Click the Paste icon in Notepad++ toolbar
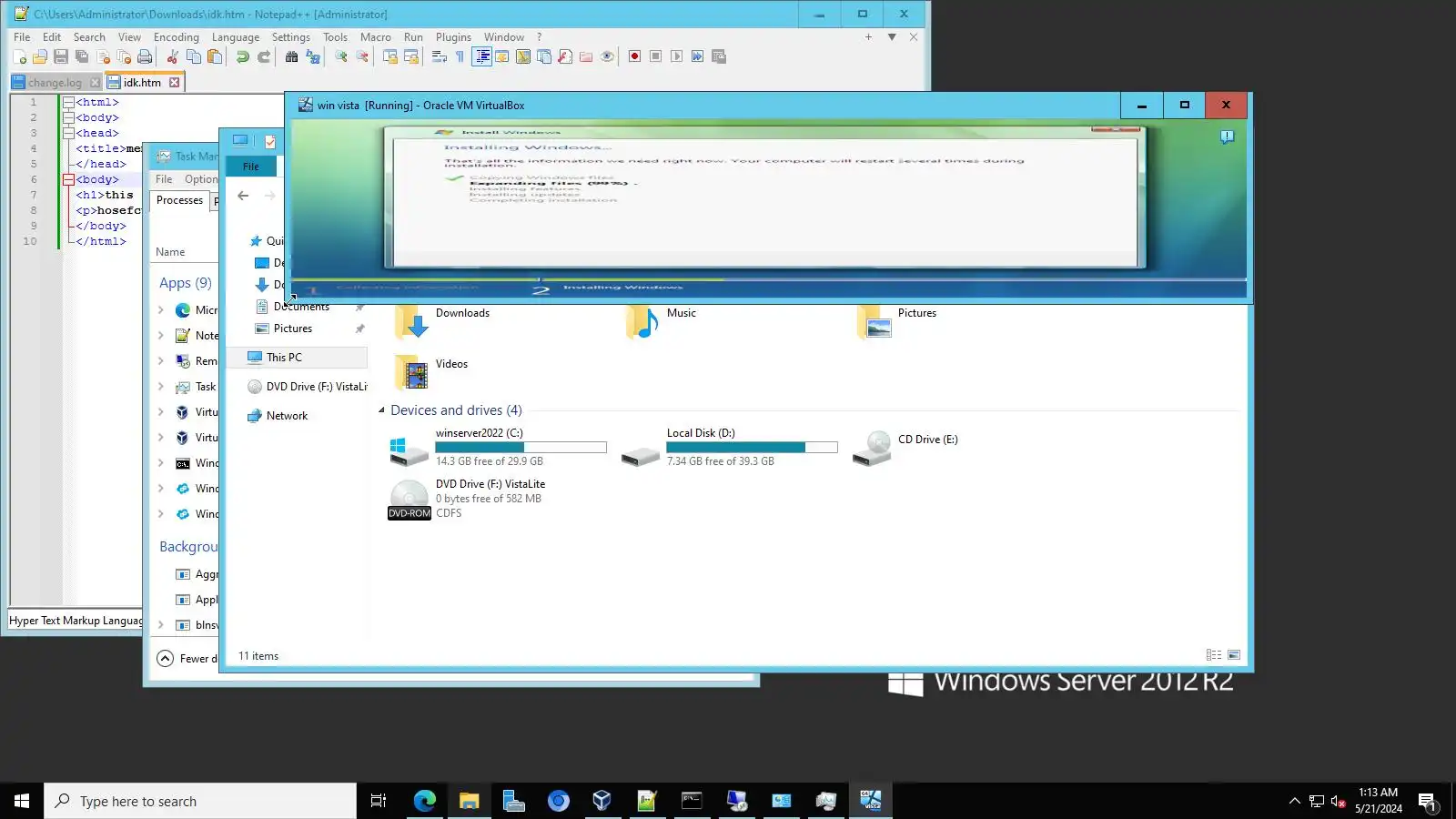The image size is (1456, 819). coord(214,56)
